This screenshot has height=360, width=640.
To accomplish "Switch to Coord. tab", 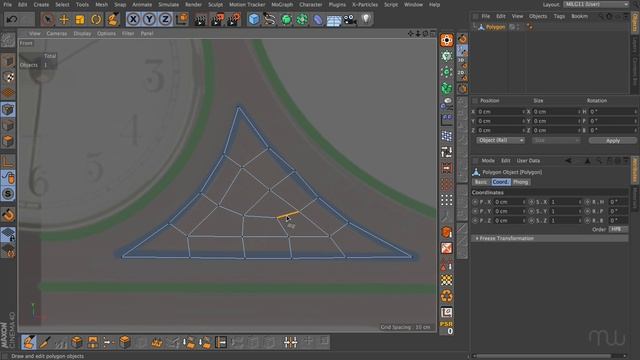I will [500, 182].
